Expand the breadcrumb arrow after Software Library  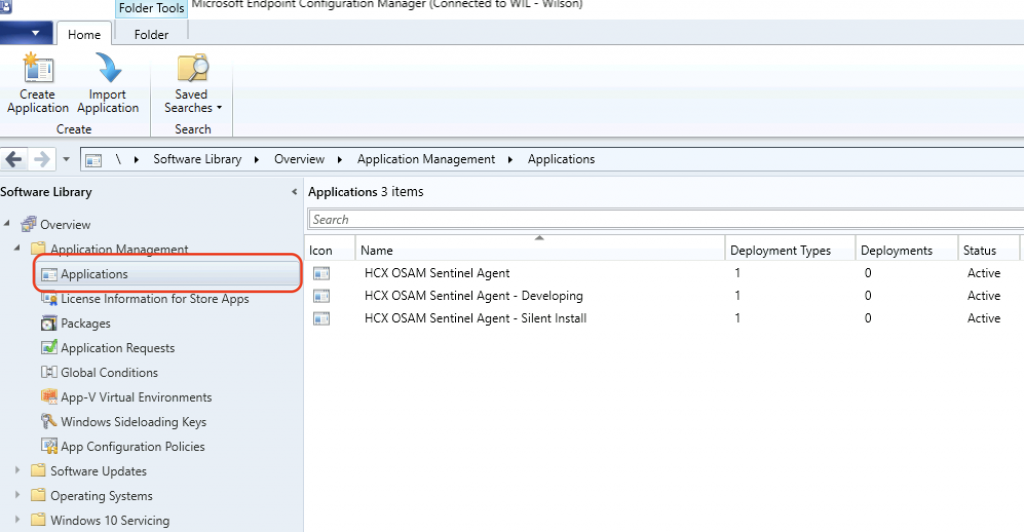(257, 160)
